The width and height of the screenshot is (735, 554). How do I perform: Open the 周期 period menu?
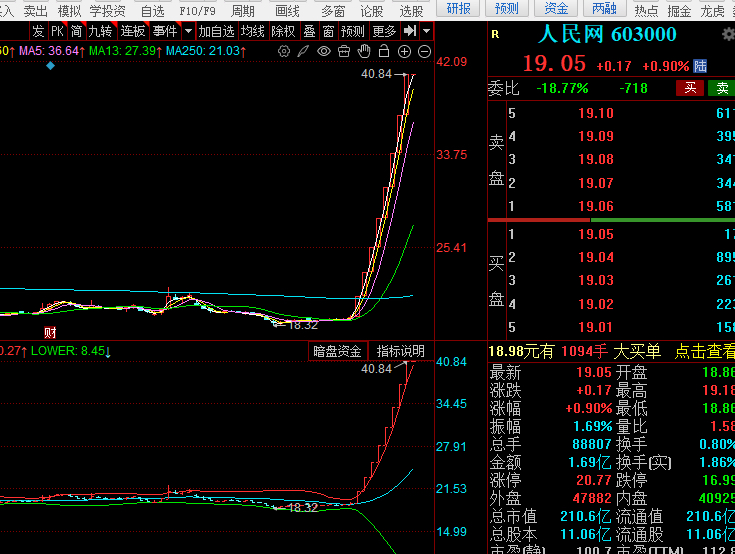point(243,10)
